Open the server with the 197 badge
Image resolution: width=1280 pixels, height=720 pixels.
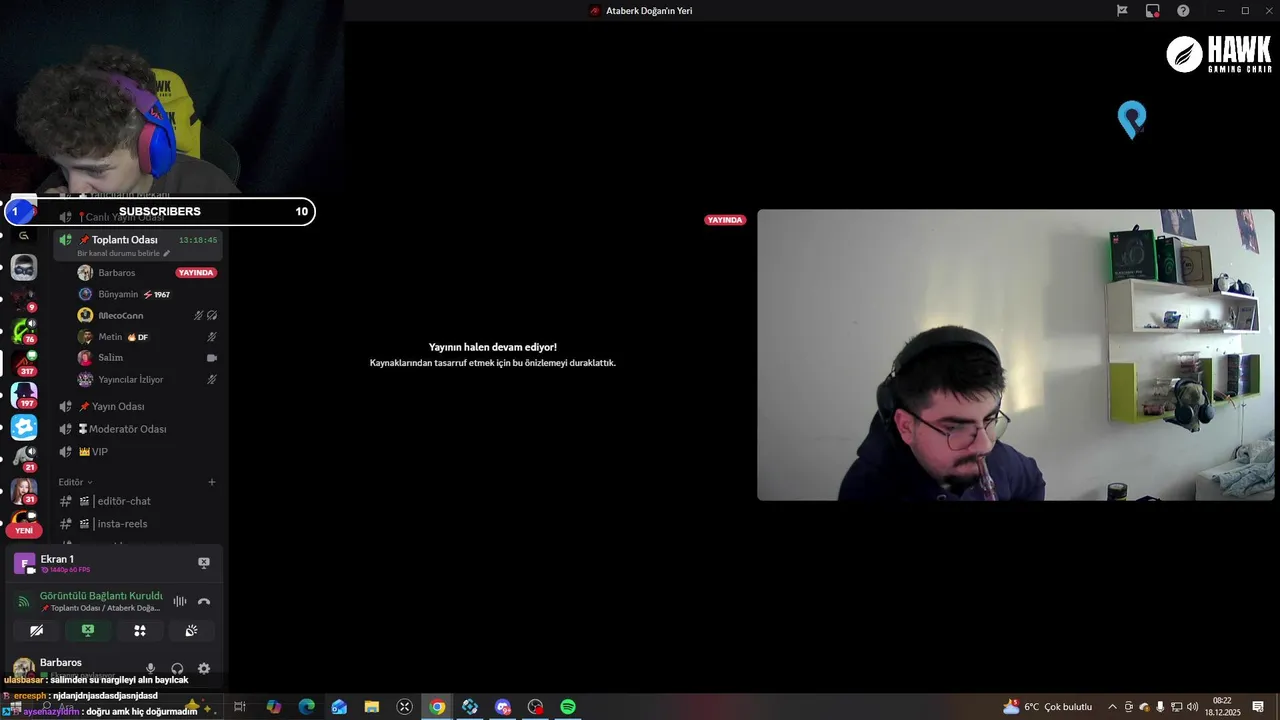24,394
